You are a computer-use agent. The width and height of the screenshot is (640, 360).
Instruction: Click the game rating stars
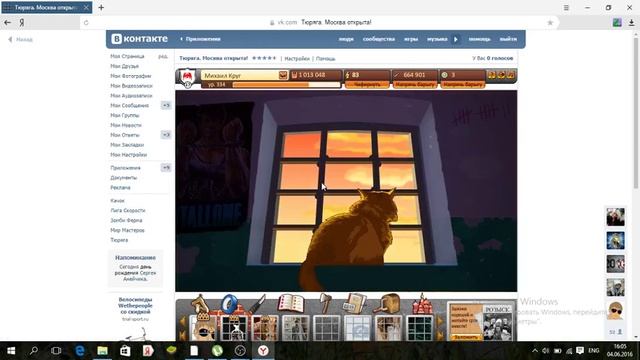(264, 58)
